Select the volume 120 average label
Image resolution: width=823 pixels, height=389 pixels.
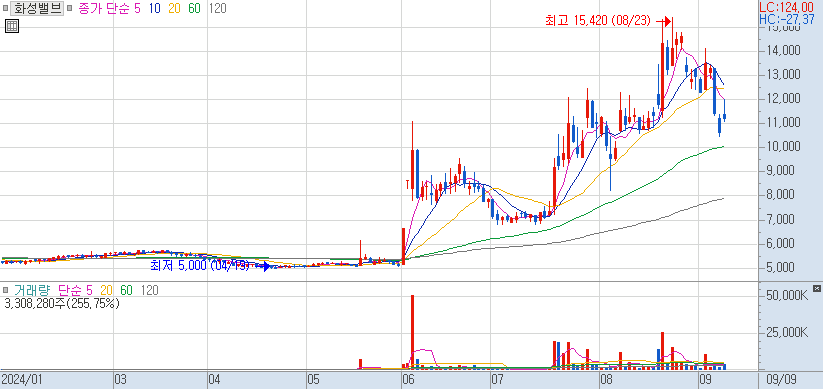[150, 290]
